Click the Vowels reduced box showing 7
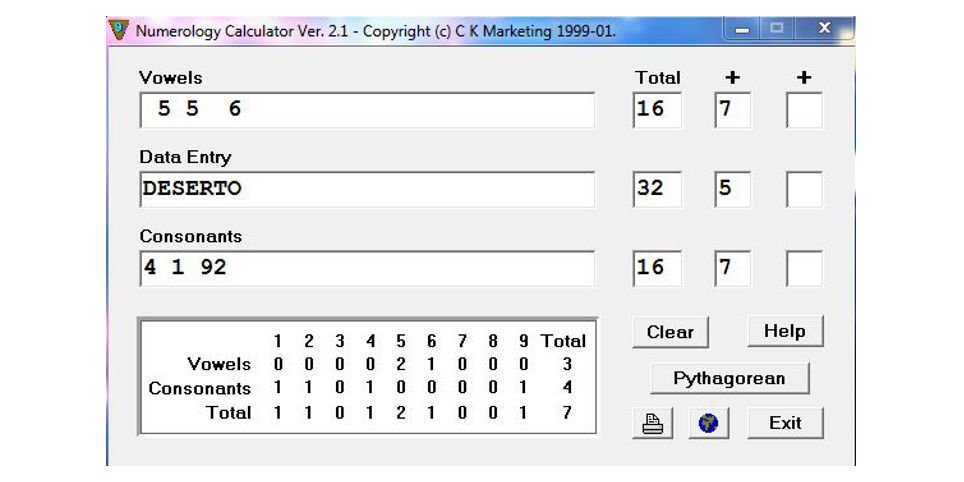 pyautogui.click(x=733, y=110)
